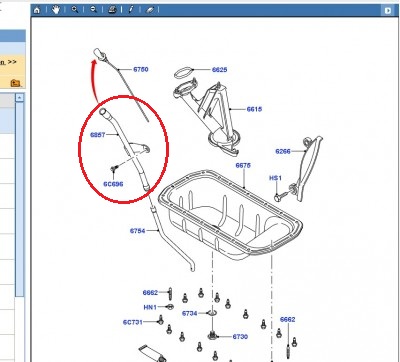
Task: Select the eraser tool
Action: [150, 10]
